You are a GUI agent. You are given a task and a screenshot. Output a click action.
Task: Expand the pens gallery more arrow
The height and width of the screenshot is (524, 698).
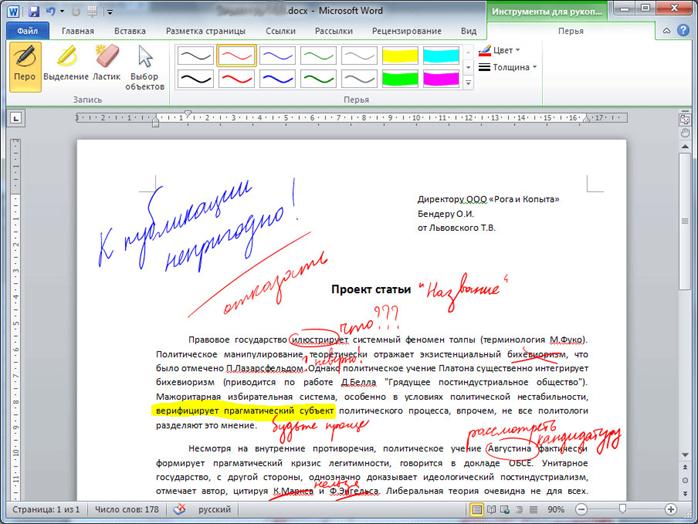[x=468, y=83]
